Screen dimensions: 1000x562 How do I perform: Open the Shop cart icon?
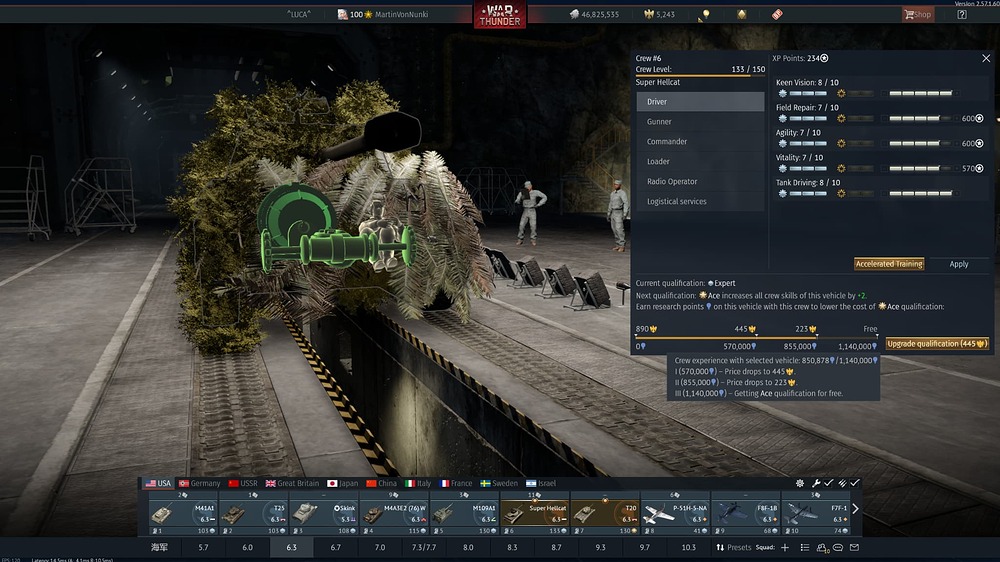coord(917,14)
